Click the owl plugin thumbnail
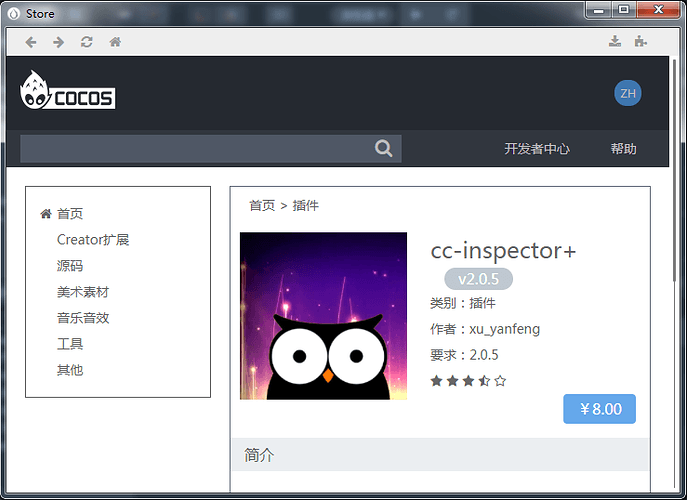Image resolution: width=687 pixels, height=500 pixels. [x=323, y=316]
